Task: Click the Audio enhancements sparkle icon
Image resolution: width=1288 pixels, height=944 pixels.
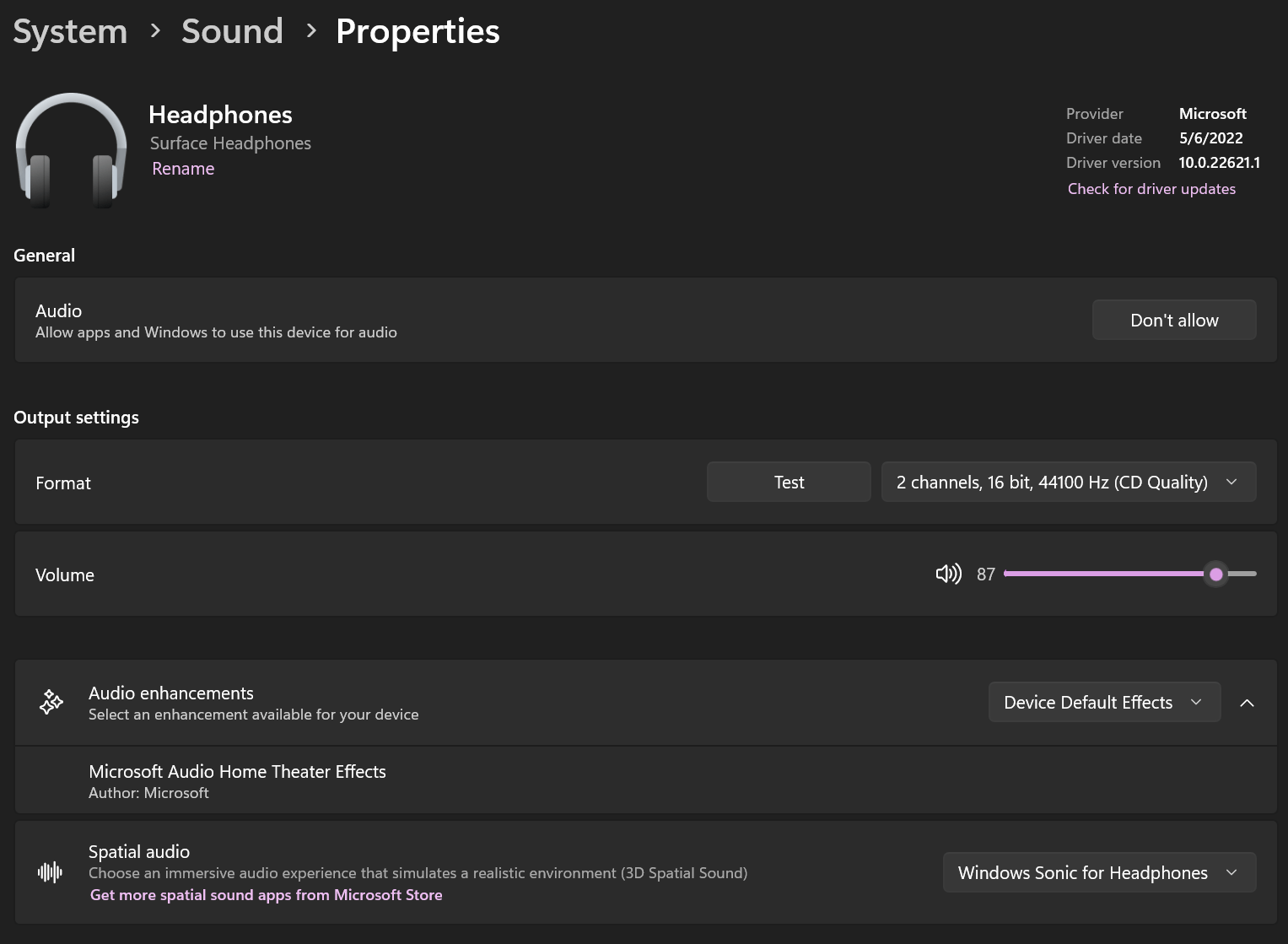Action: coord(51,703)
